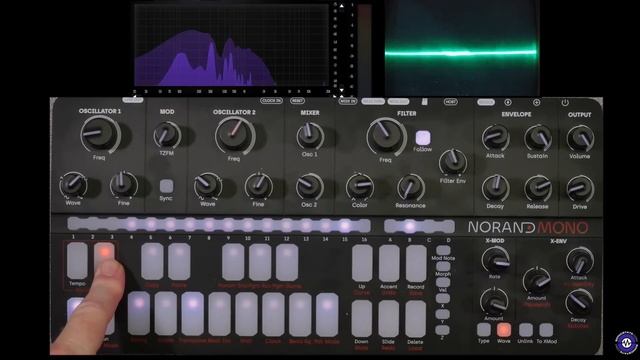Click the X-ENV Decay knob
The width and height of the screenshot is (640, 360).
[579, 303]
